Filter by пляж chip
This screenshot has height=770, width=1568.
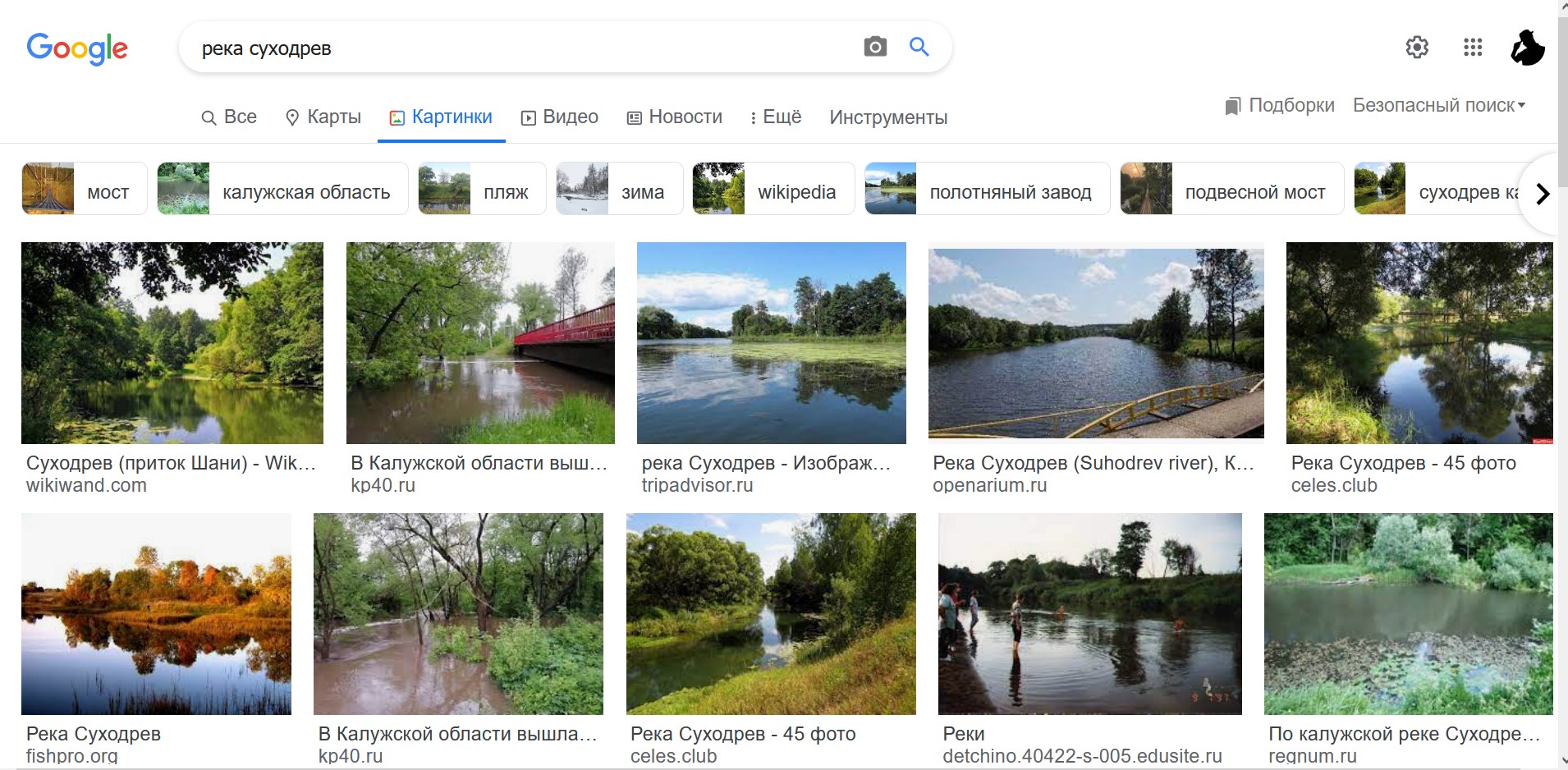(x=482, y=189)
